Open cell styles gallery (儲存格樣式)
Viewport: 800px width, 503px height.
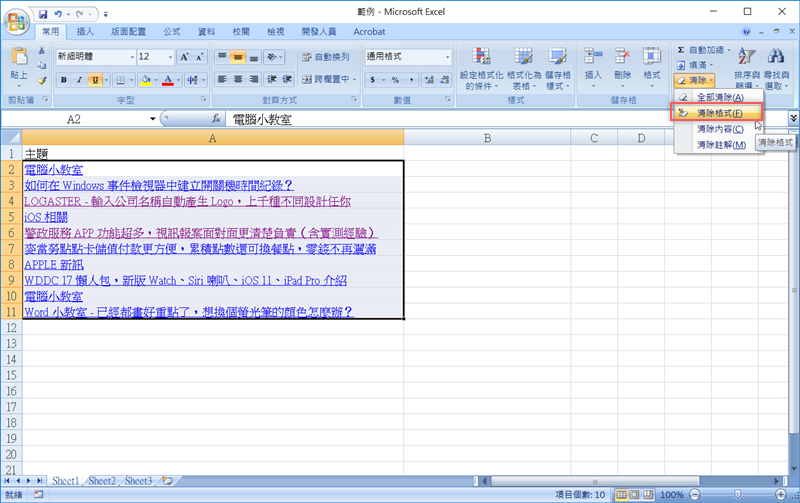(558, 68)
